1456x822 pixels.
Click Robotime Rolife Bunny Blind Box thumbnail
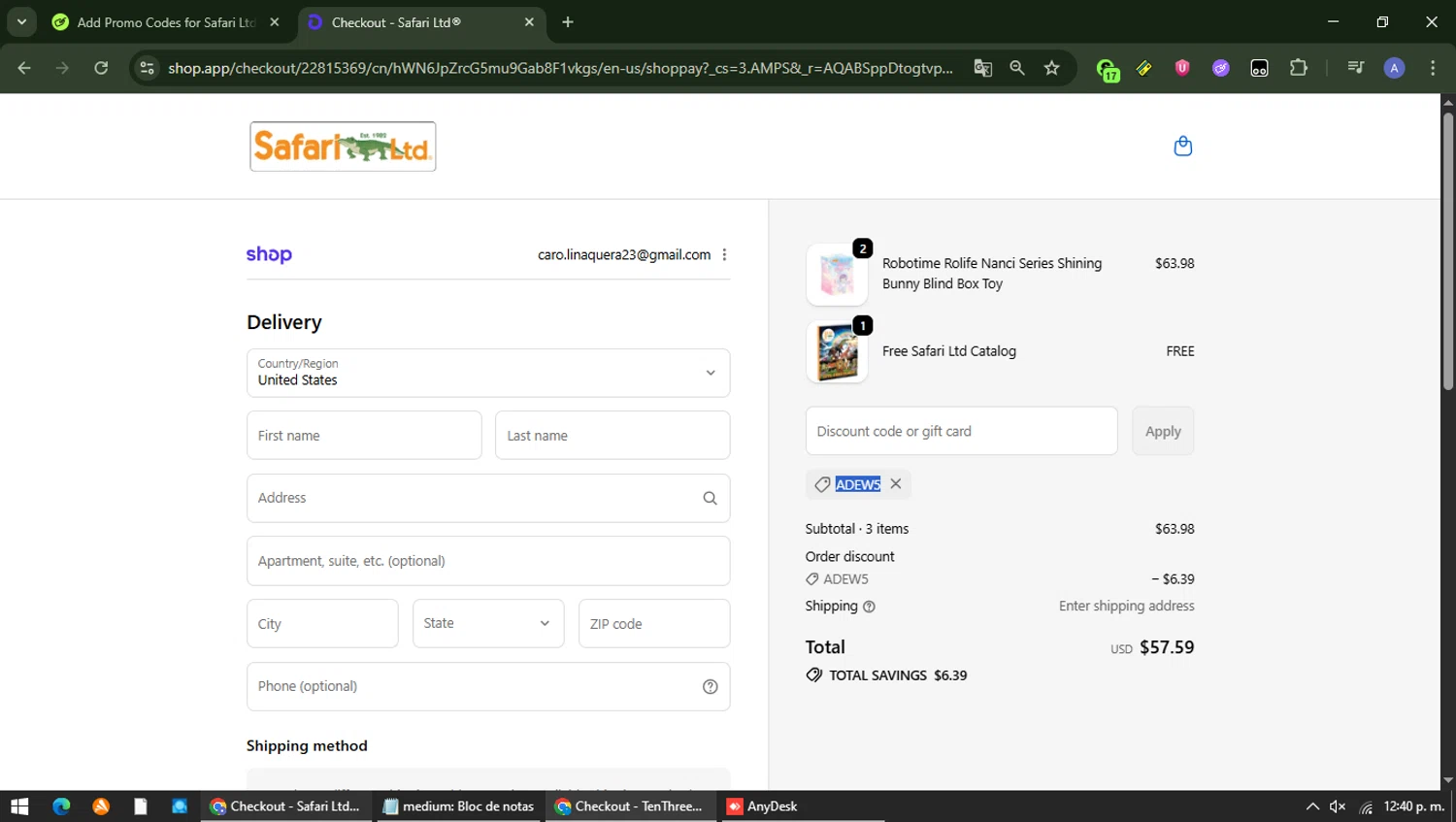click(837, 275)
